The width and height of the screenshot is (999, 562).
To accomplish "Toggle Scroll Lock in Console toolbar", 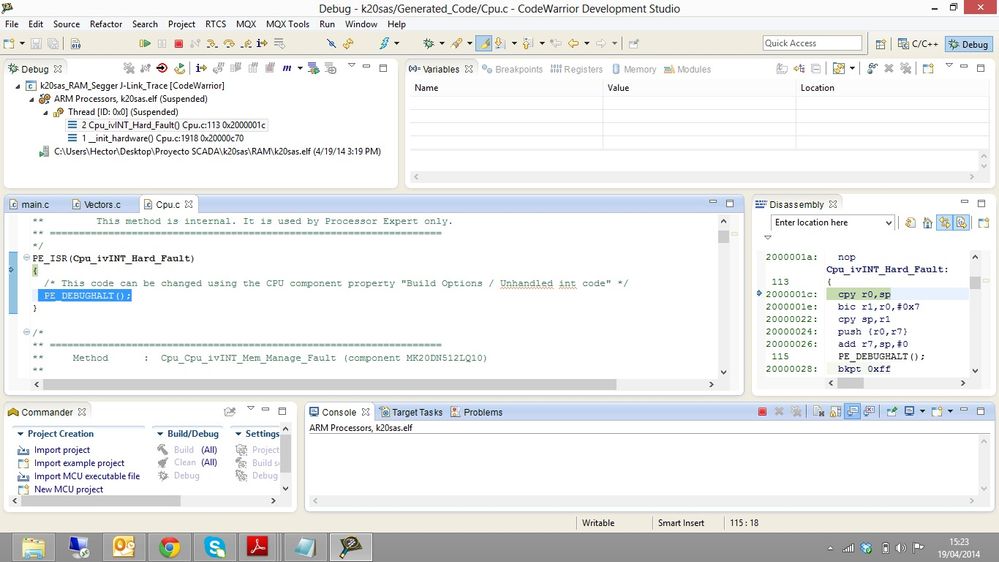I will coord(835,412).
